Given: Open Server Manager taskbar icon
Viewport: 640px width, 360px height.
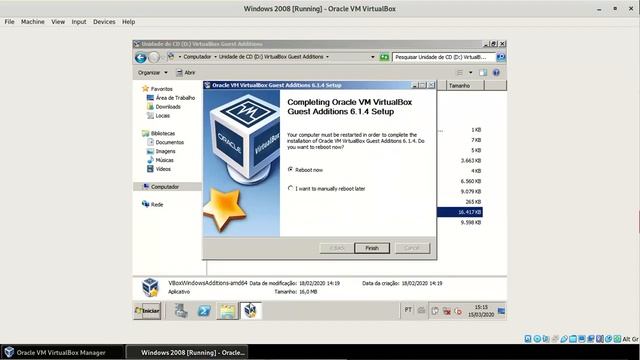Looking at the screenshot, I should [181, 311].
